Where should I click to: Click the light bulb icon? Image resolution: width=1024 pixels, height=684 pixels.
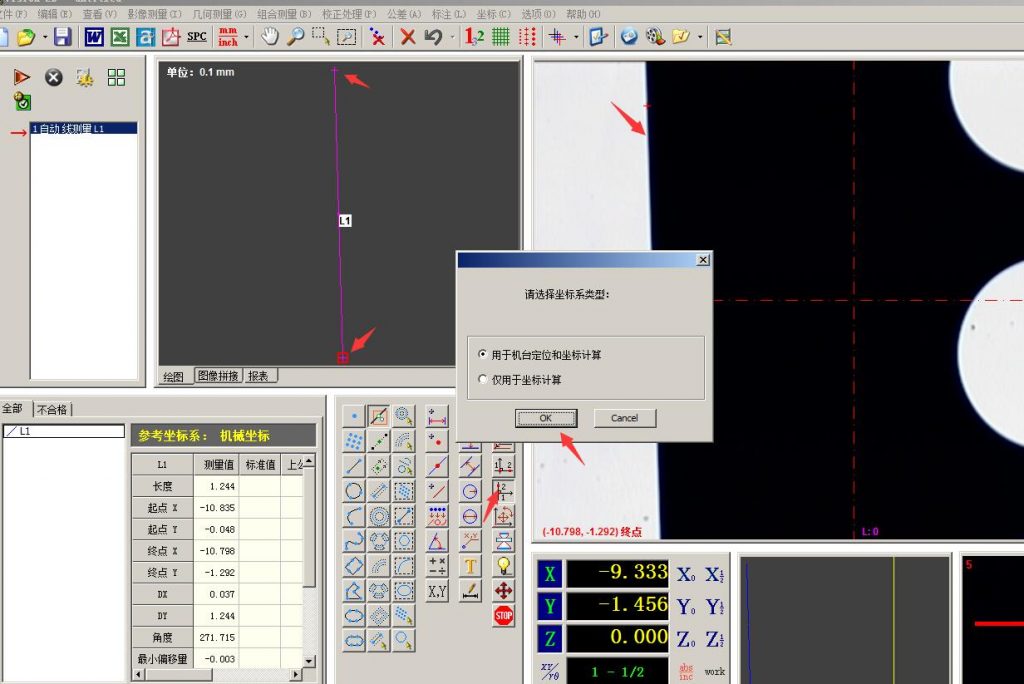pyautogui.click(x=503, y=566)
